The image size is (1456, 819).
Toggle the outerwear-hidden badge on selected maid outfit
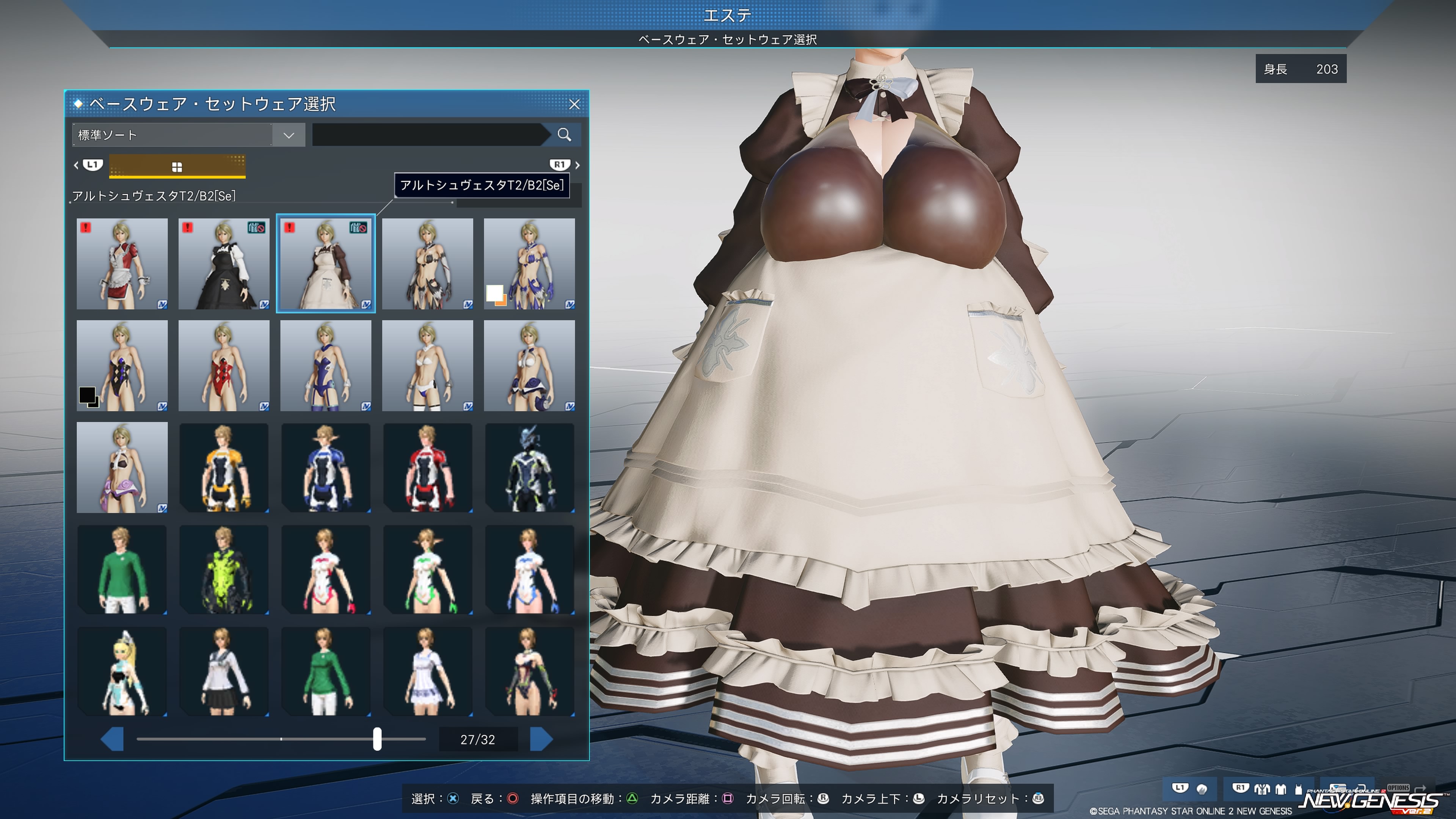coord(358,228)
